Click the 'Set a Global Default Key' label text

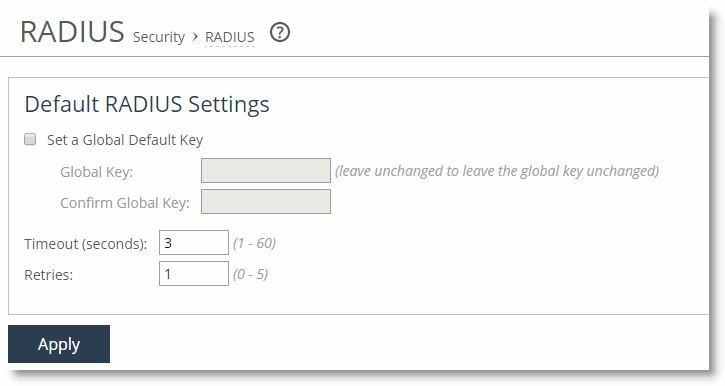[x=125, y=140]
